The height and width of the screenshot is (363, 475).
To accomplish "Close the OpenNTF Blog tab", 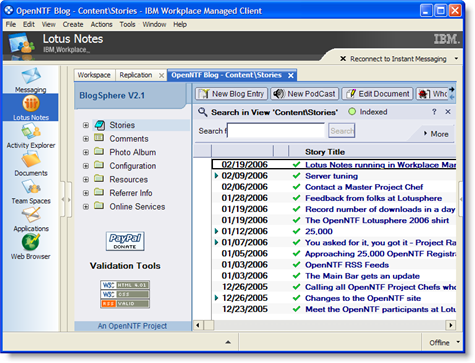I will coord(291,76).
